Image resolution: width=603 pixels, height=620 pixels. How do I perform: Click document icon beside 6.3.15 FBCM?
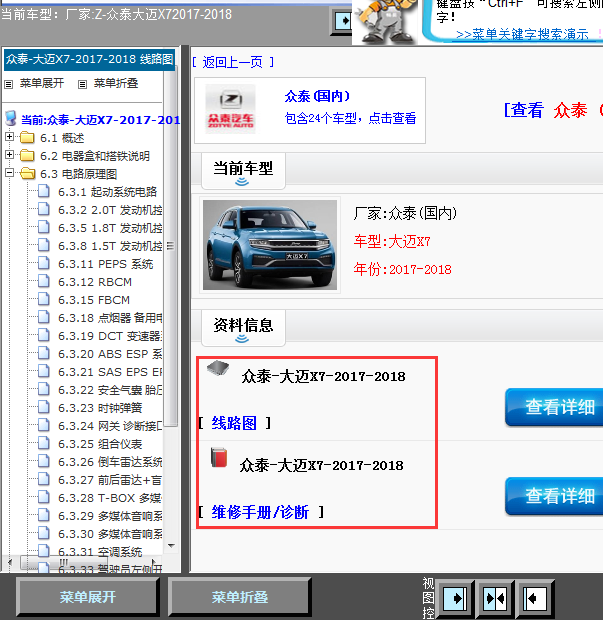click(44, 299)
